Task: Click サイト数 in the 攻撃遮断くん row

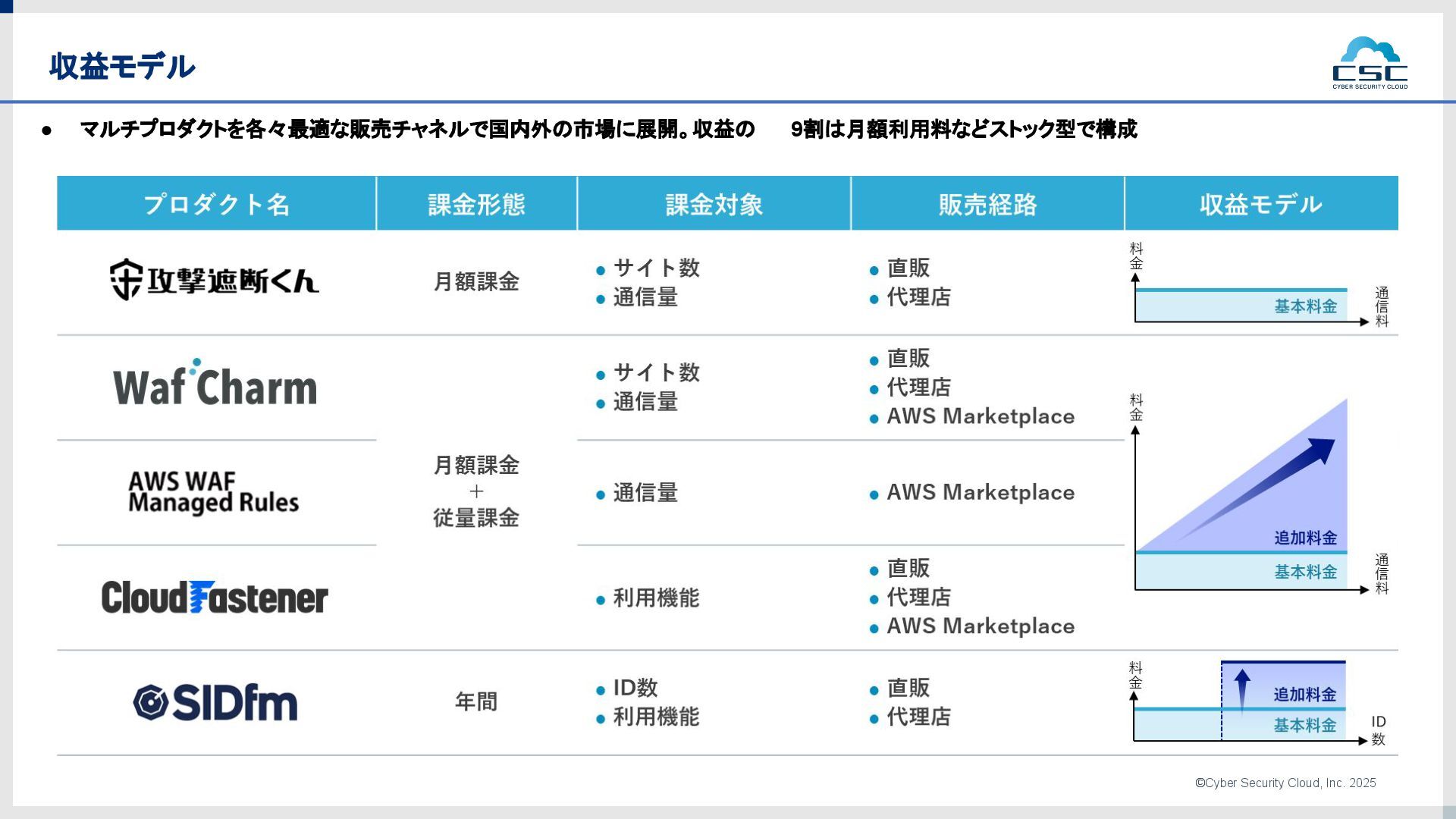Action: (656, 268)
